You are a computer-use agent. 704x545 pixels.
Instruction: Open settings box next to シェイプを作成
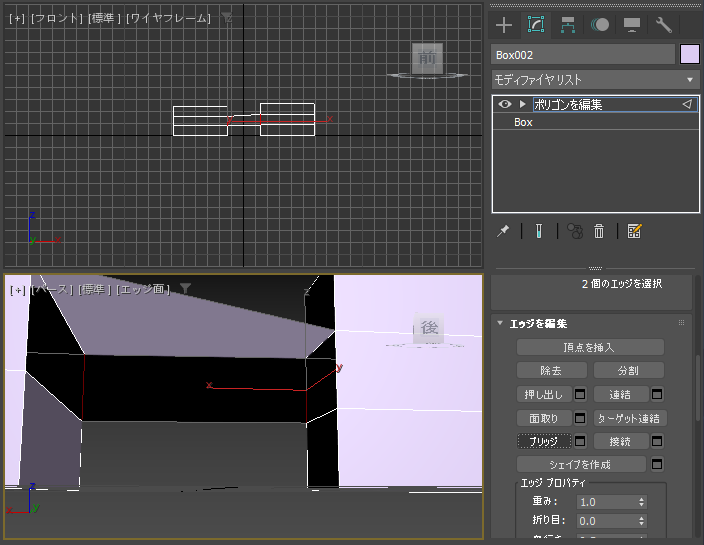[657, 464]
